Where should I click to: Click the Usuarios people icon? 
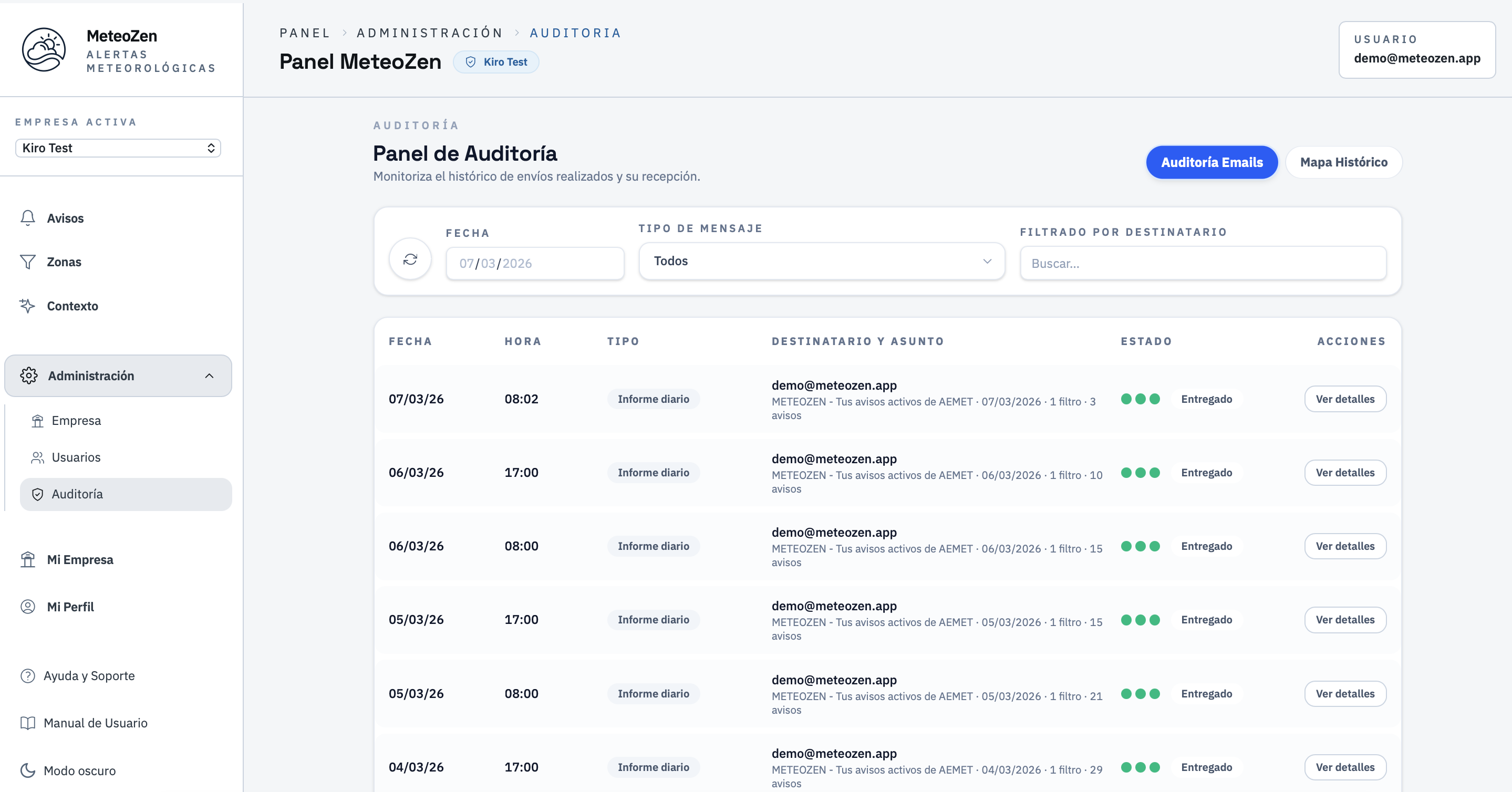38,457
